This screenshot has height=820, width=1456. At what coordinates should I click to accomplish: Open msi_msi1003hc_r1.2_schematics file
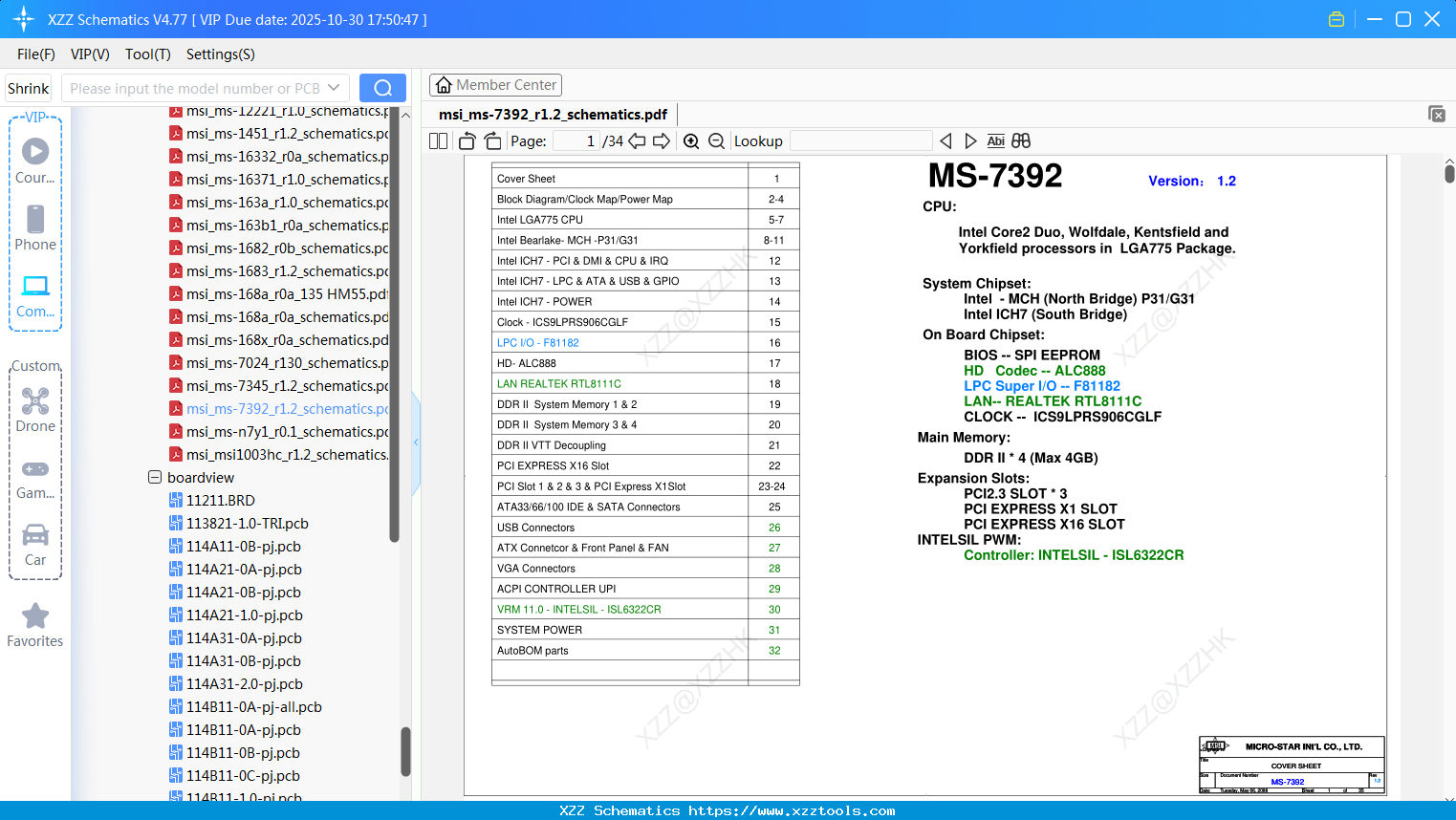[288, 455]
